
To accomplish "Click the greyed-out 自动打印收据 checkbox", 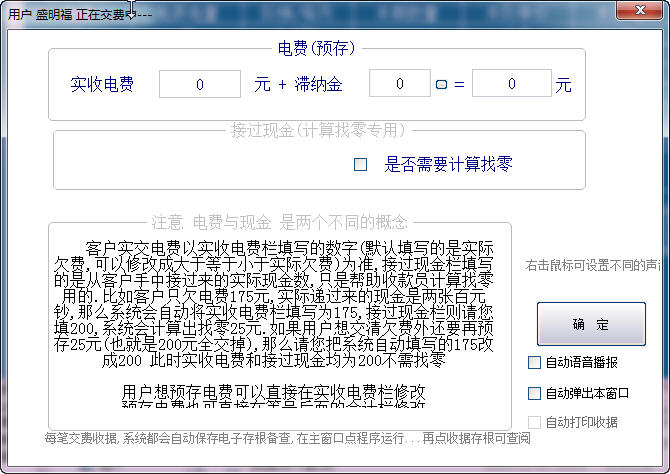I will tap(535, 422).
